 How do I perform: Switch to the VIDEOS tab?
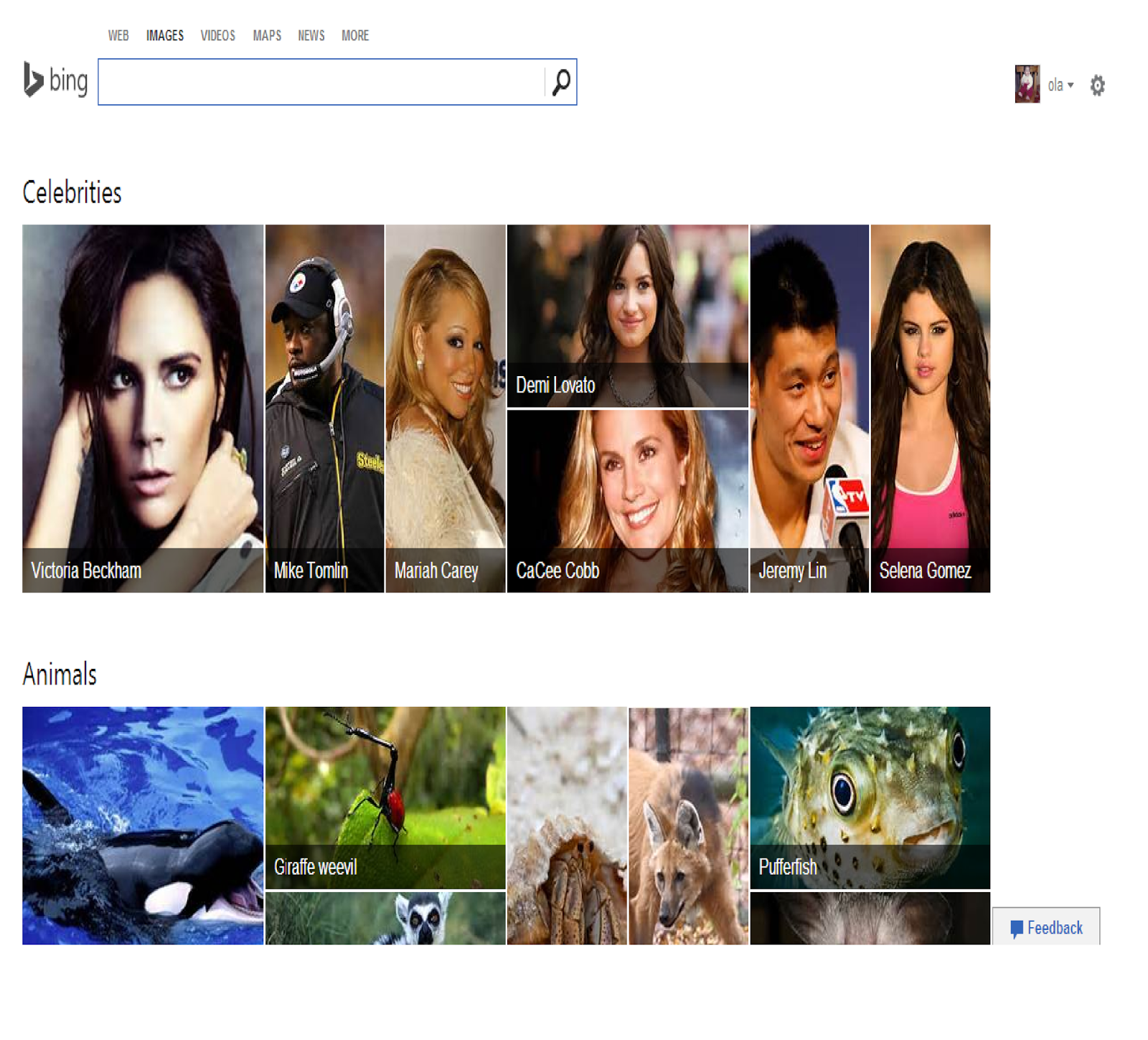[217, 35]
